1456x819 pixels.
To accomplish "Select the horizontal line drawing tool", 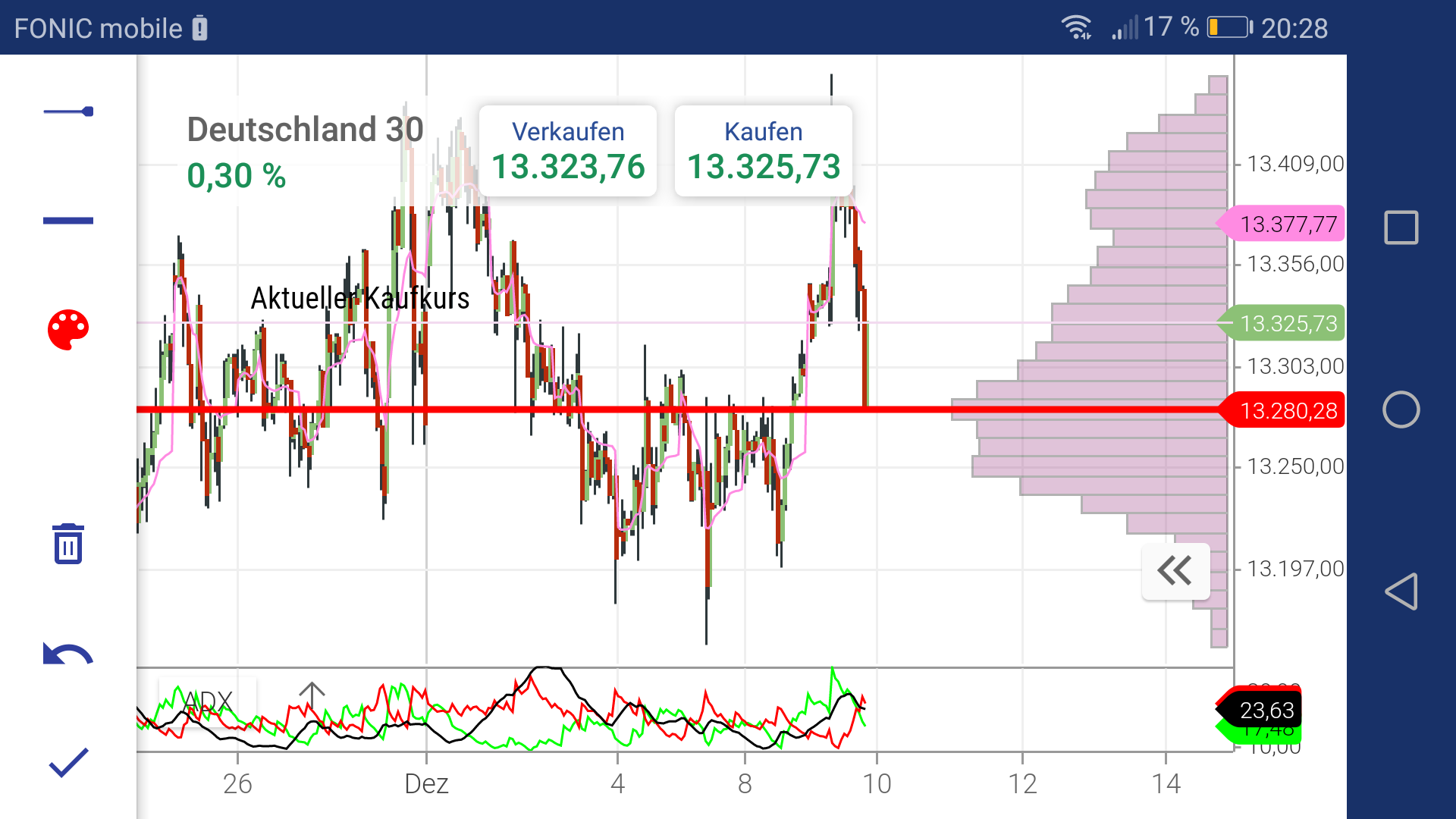I will coord(70,220).
